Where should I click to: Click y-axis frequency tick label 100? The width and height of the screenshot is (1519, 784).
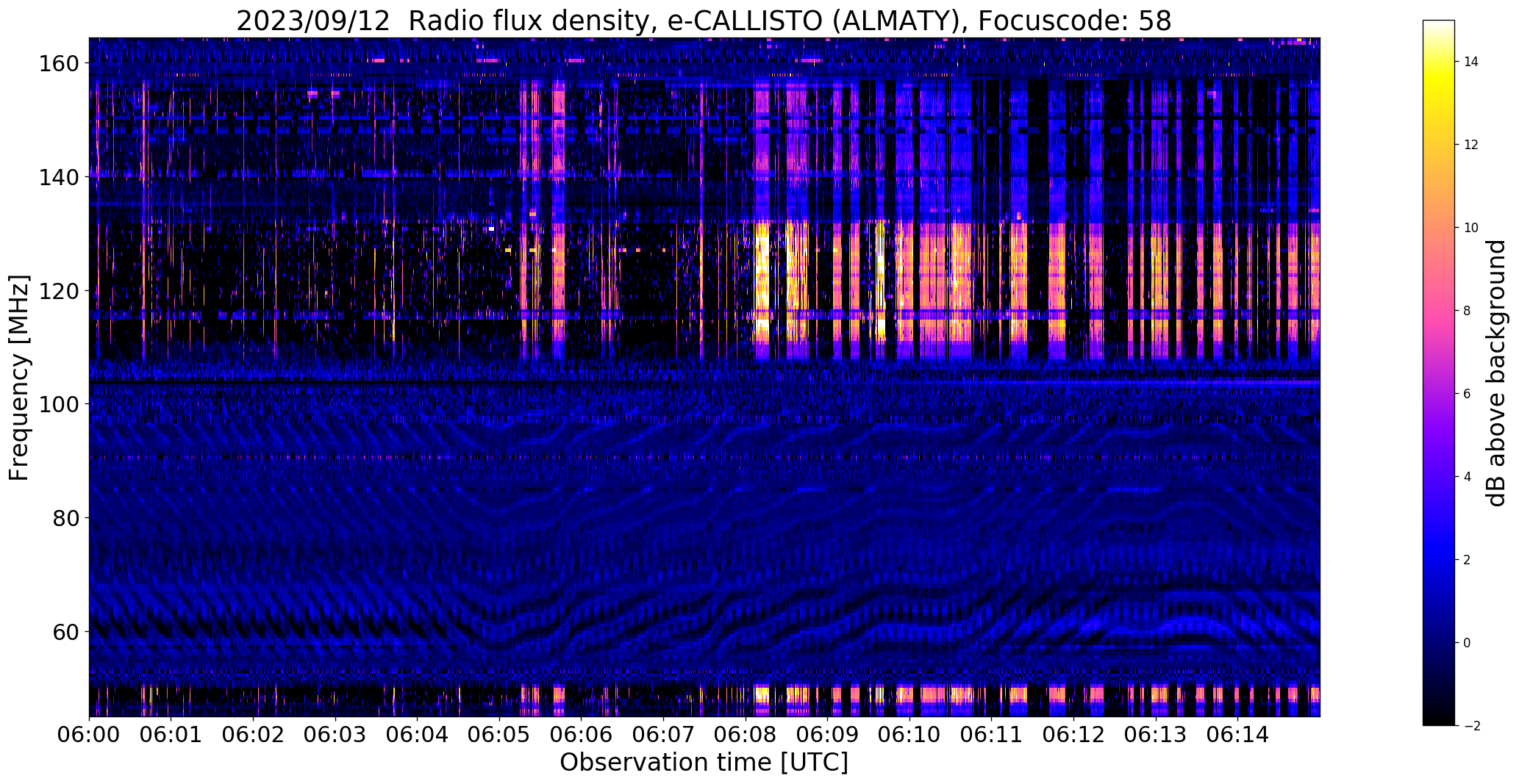(x=58, y=404)
